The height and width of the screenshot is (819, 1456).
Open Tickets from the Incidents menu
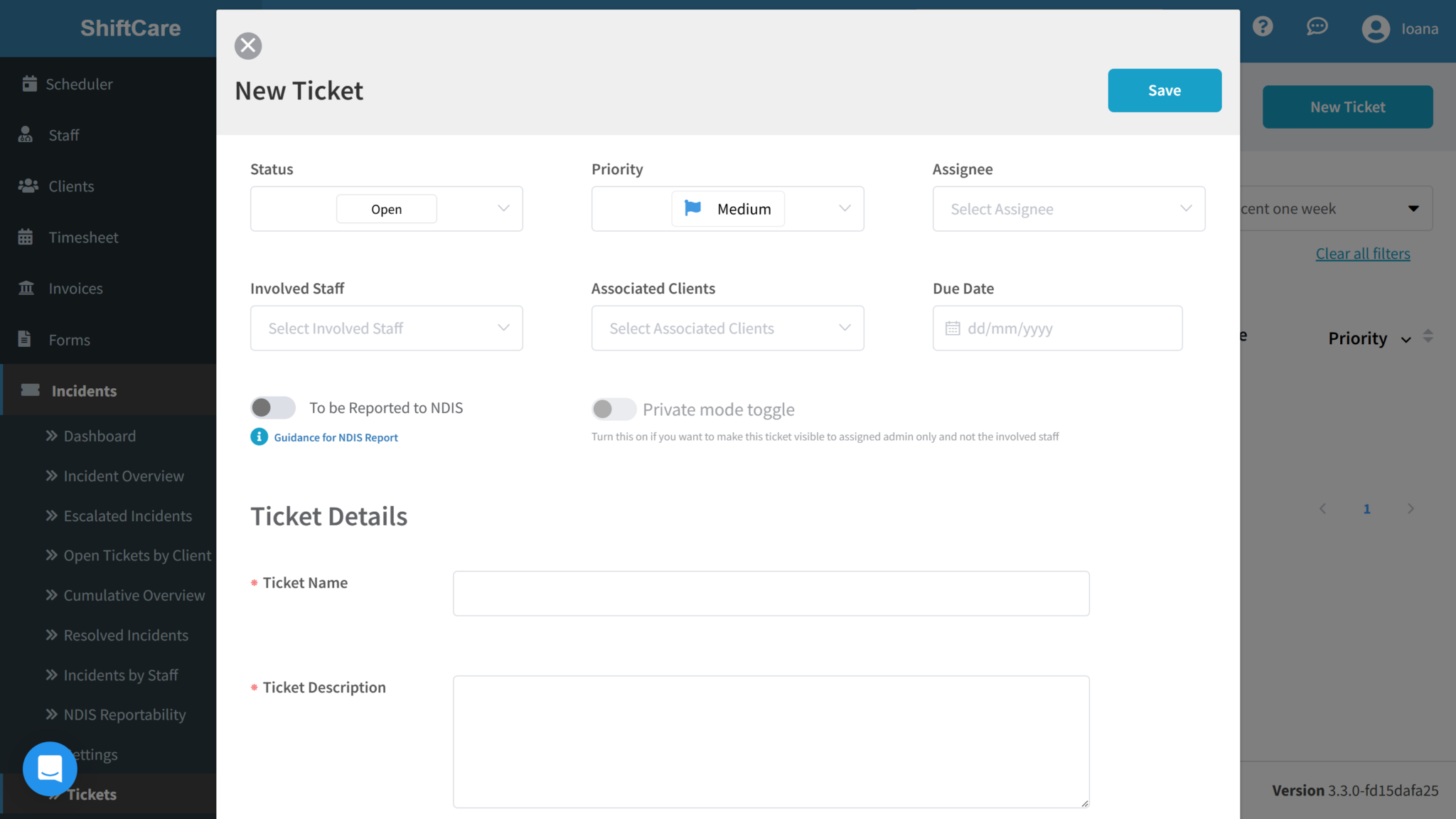click(x=91, y=794)
